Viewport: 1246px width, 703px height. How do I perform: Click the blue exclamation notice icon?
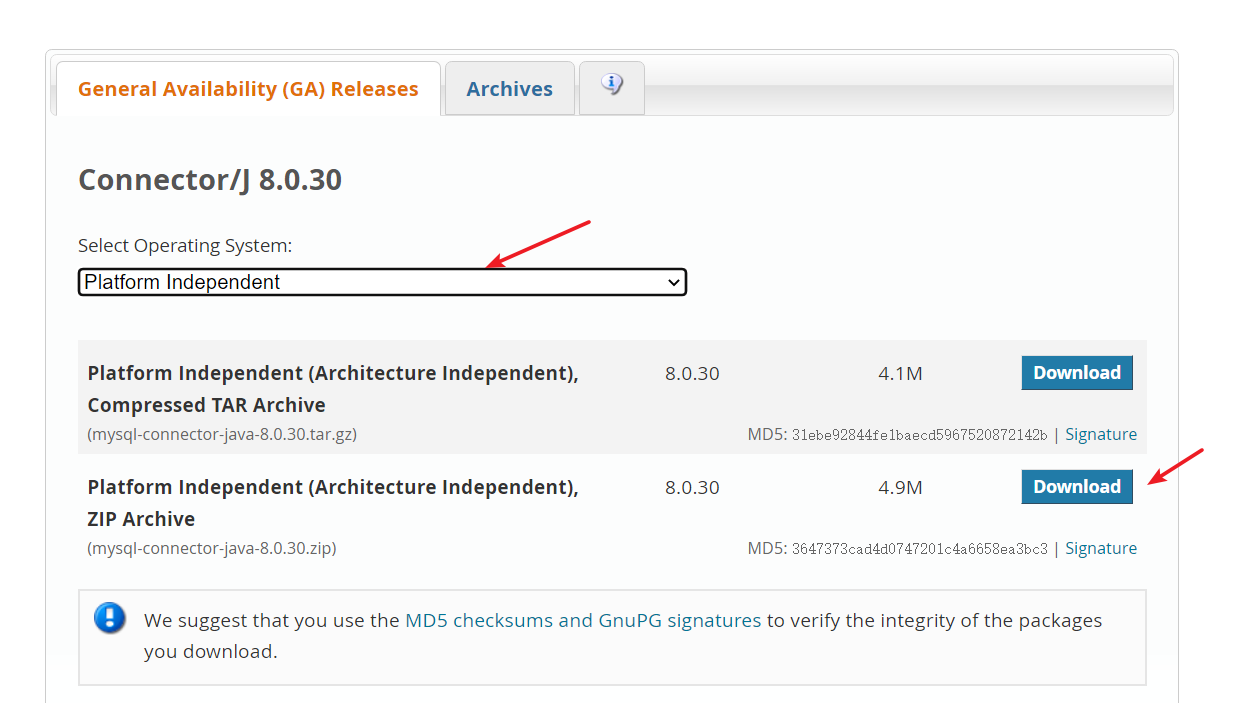pos(110,618)
